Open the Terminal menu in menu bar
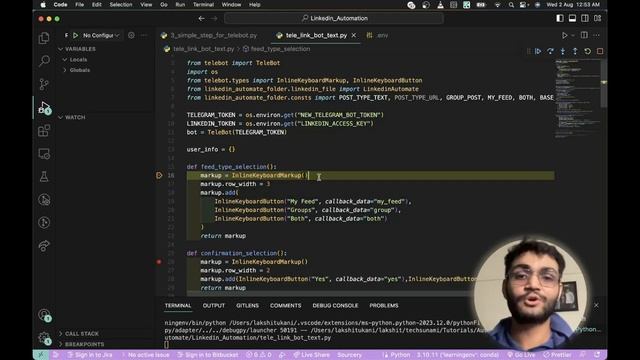Image resolution: width=640 pixels, height=360 pixels. pyautogui.click(x=203, y=5)
